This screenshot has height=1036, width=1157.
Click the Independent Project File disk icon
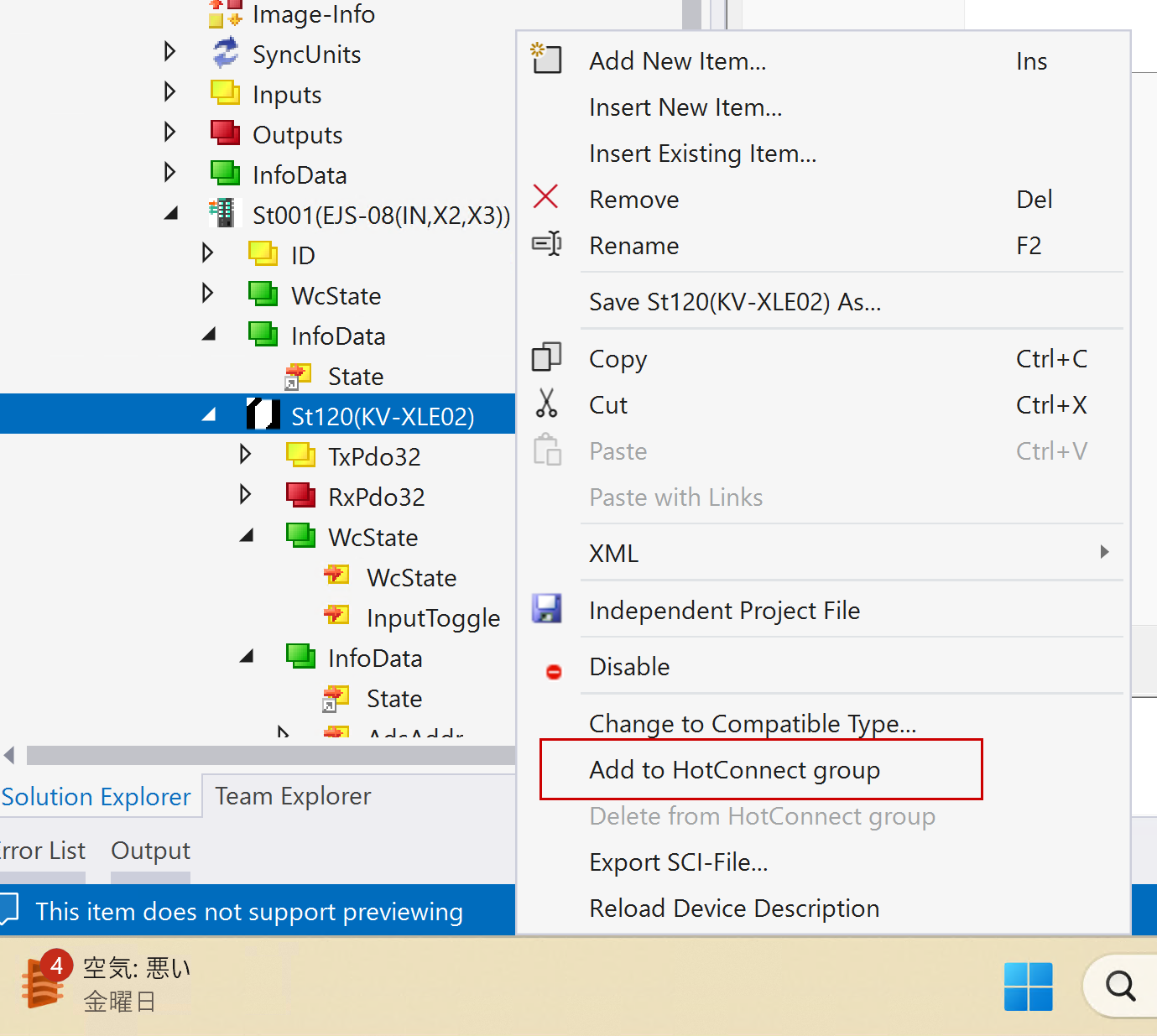(546, 609)
